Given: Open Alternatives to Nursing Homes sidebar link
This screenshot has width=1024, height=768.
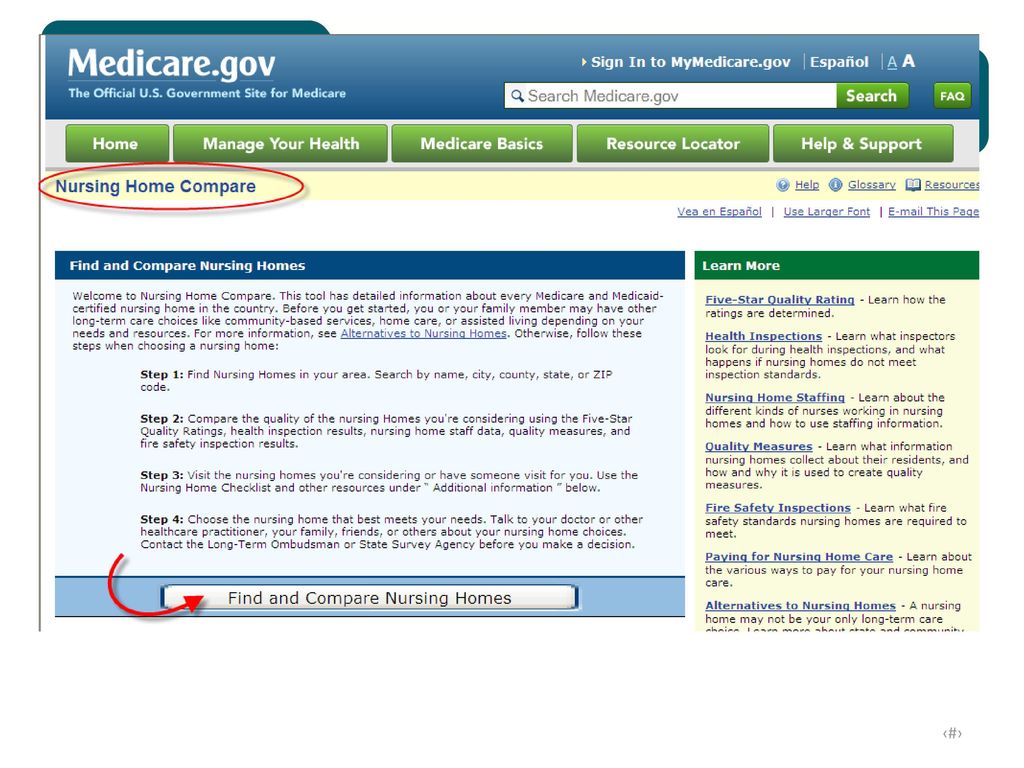Looking at the screenshot, I should pyautogui.click(x=800, y=606).
